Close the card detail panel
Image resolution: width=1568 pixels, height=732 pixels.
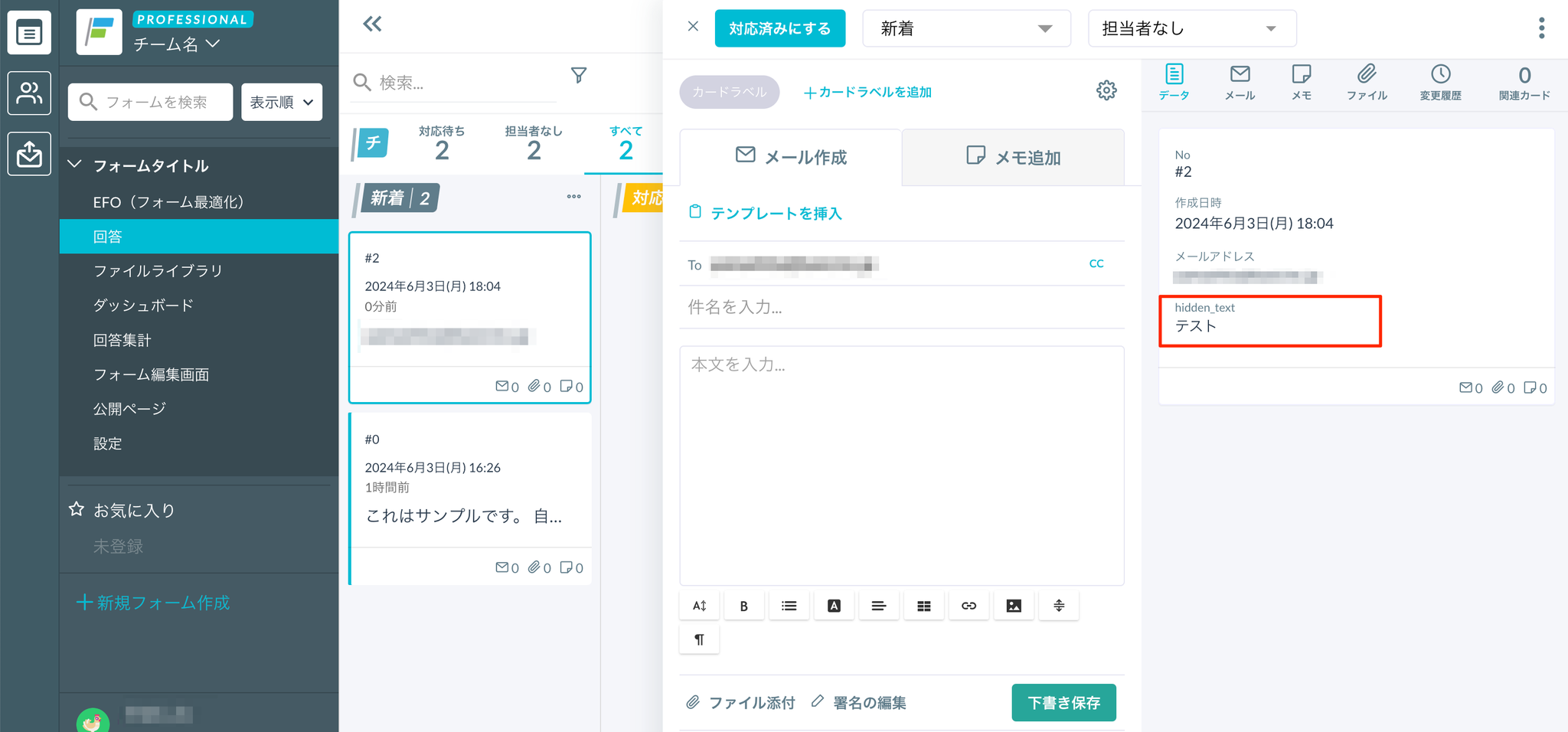click(693, 27)
